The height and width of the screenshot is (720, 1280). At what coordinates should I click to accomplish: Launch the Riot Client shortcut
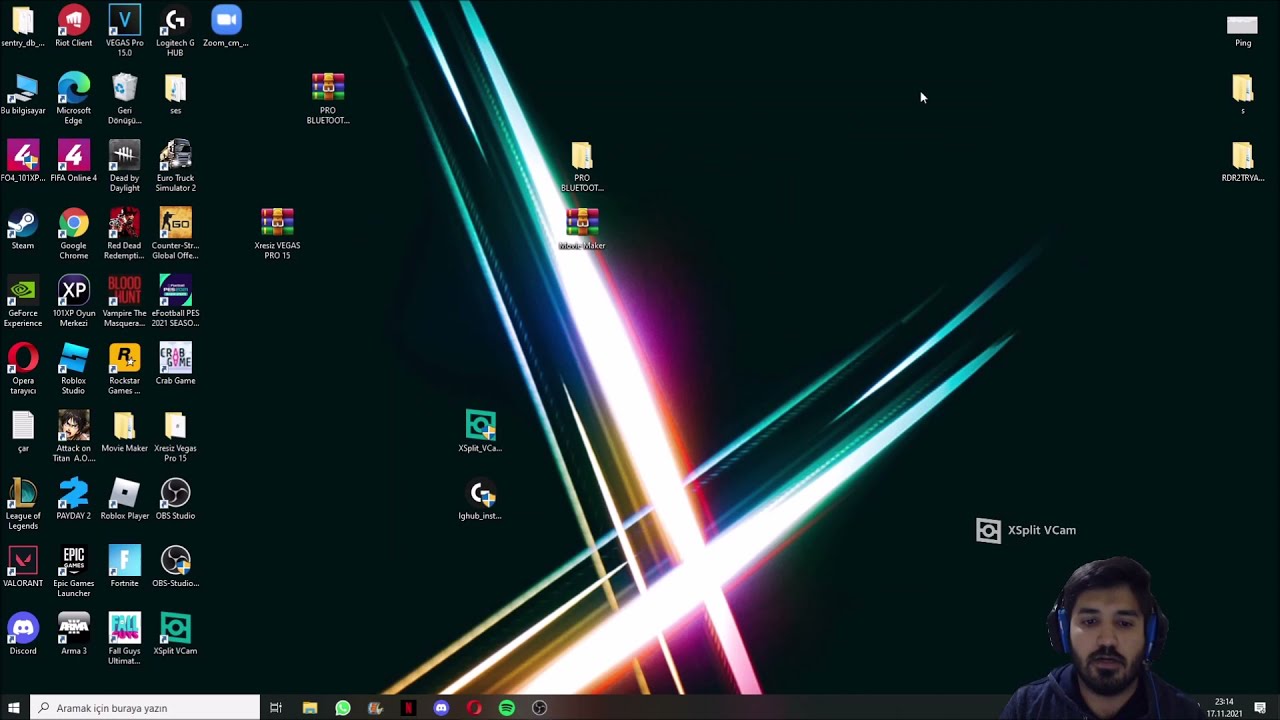point(73,27)
